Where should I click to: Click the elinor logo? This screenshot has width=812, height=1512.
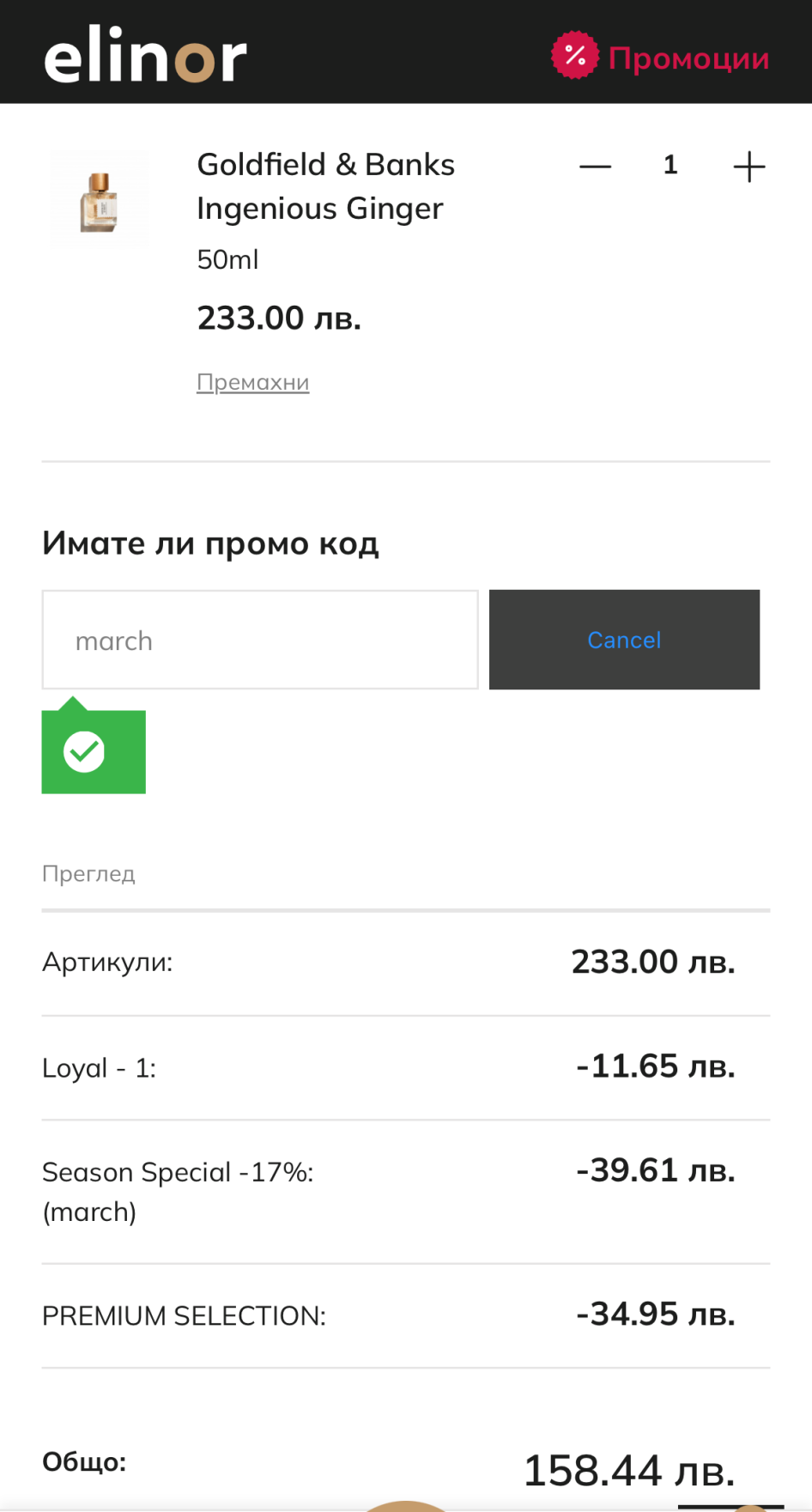coord(145,58)
